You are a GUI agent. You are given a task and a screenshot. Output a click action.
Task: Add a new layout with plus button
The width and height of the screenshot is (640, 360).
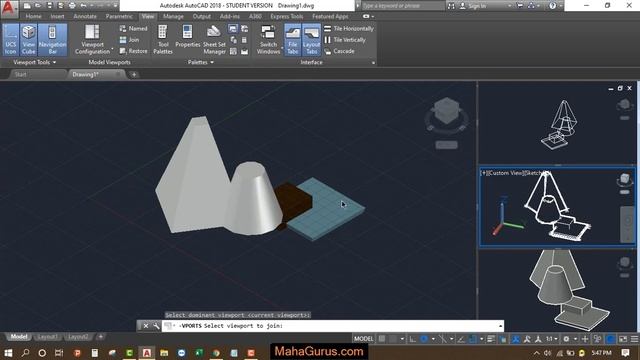[x=100, y=337]
